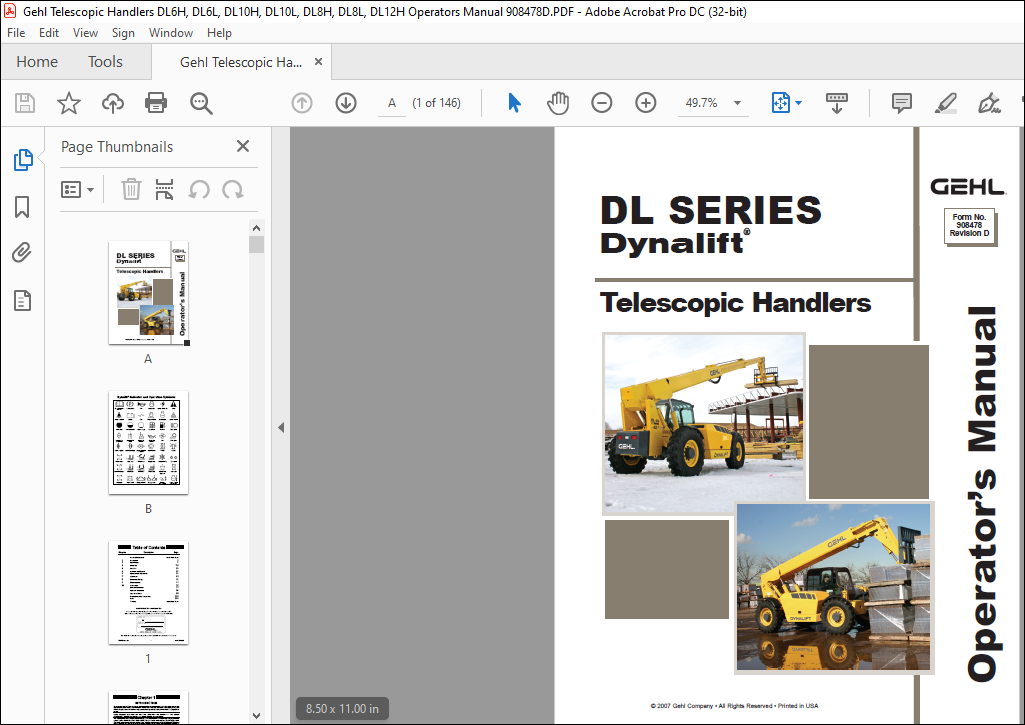1025x725 pixels.
Task: Click thumbnails scrollbar up arrow
Action: [x=256, y=228]
